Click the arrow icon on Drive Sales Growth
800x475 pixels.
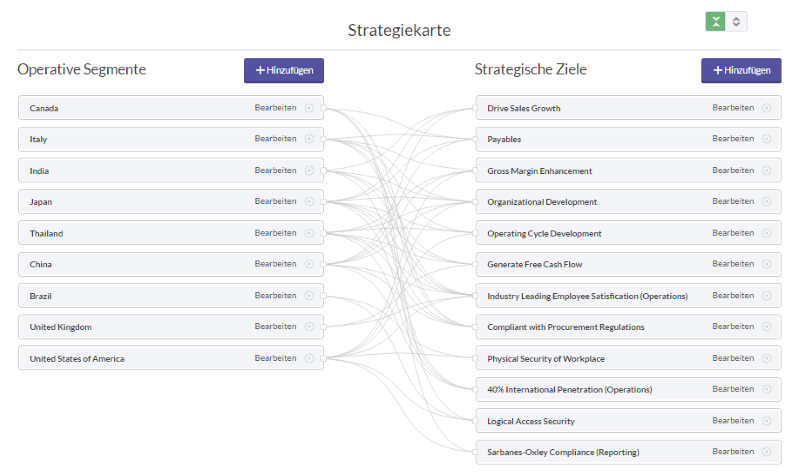(x=766, y=108)
